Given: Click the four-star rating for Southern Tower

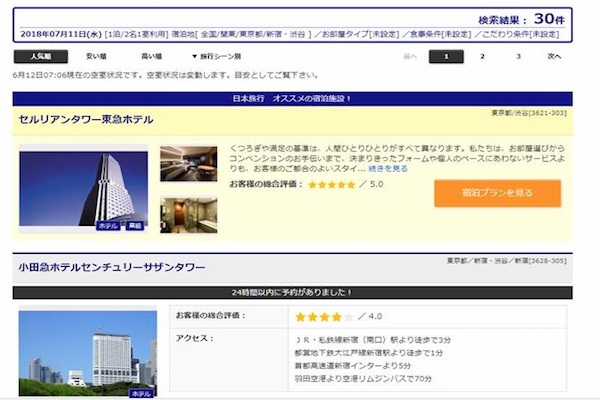Looking at the screenshot, I should click(x=324, y=317).
